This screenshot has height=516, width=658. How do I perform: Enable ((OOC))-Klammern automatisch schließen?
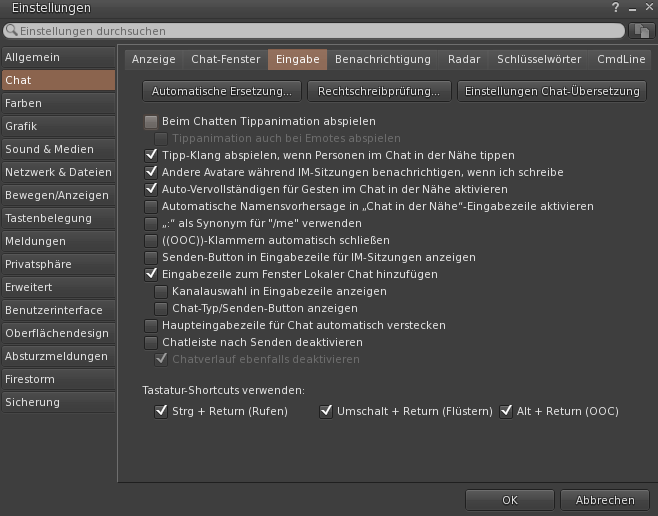[151, 240]
